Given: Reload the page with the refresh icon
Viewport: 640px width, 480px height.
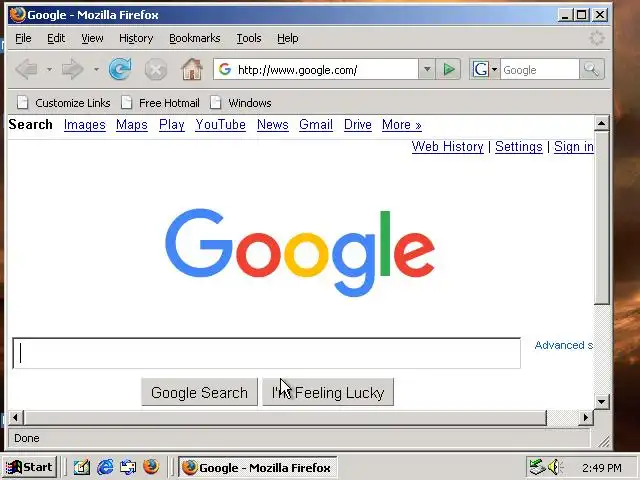Looking at the screenshot, I should [120, 69].
